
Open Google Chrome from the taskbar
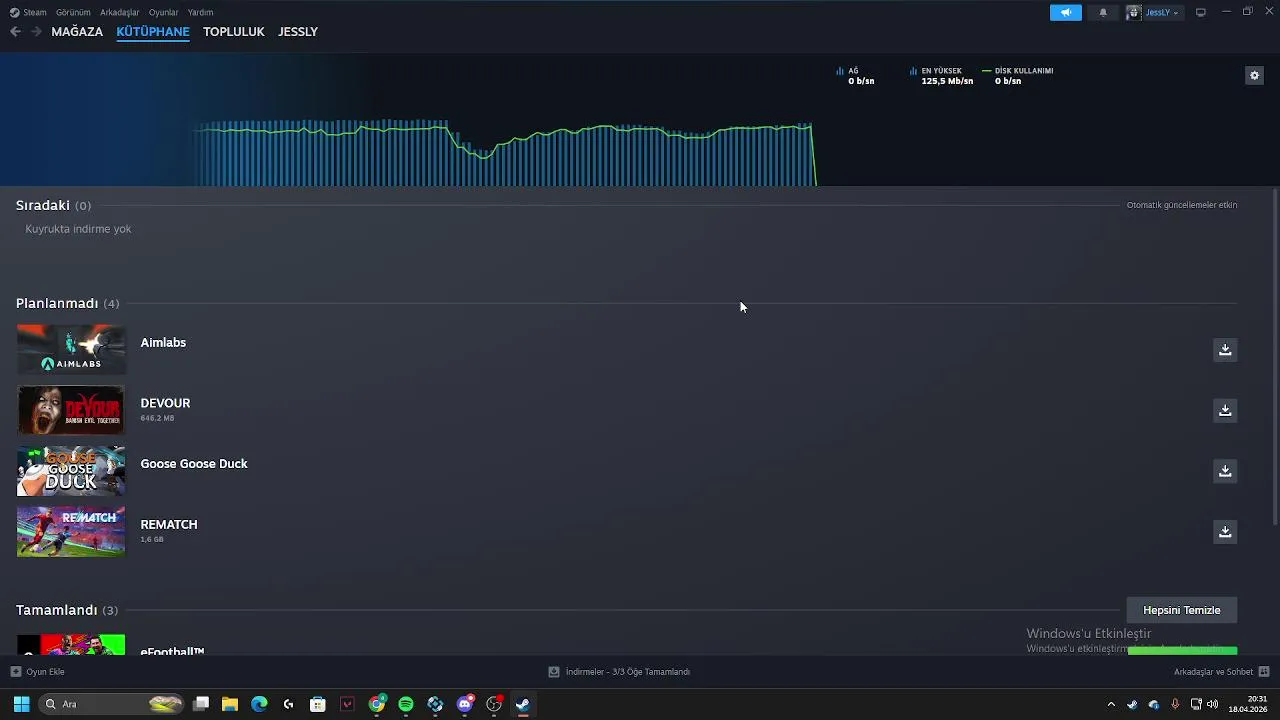click(376, 704)
